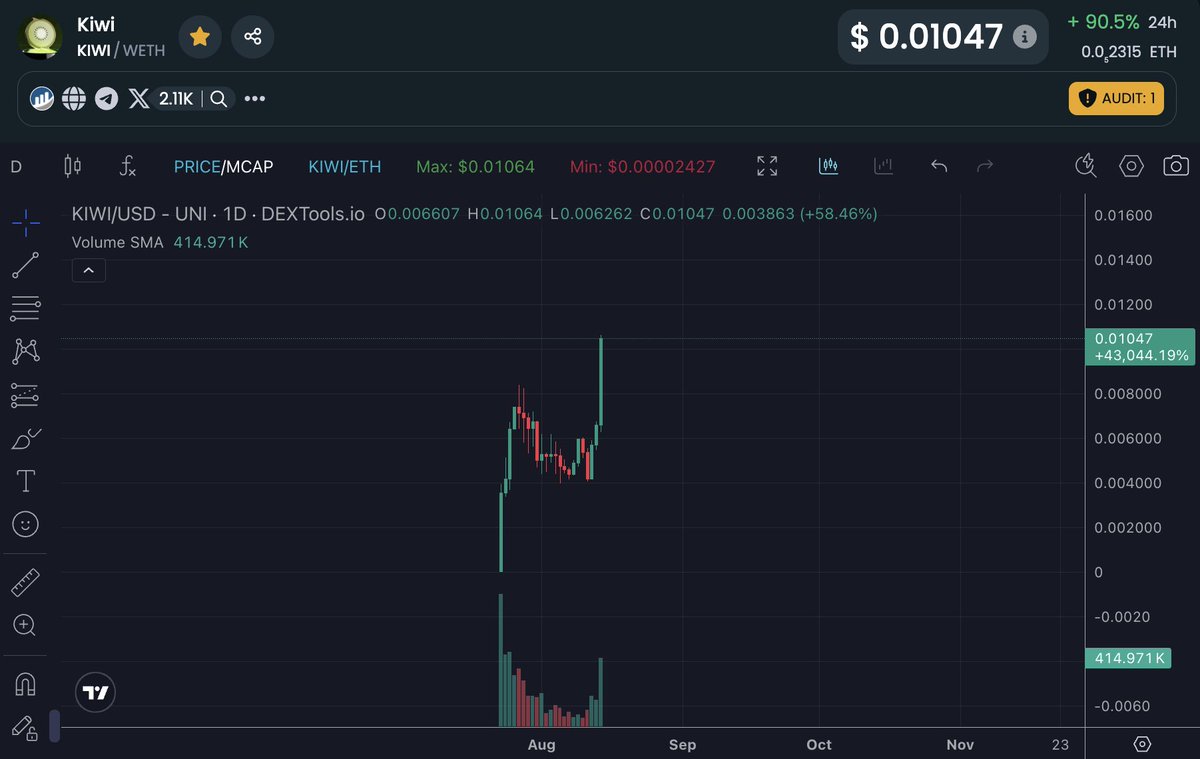Open the fx indicators menu
This screenshot has width=1200, height=759.
(127, 166)
